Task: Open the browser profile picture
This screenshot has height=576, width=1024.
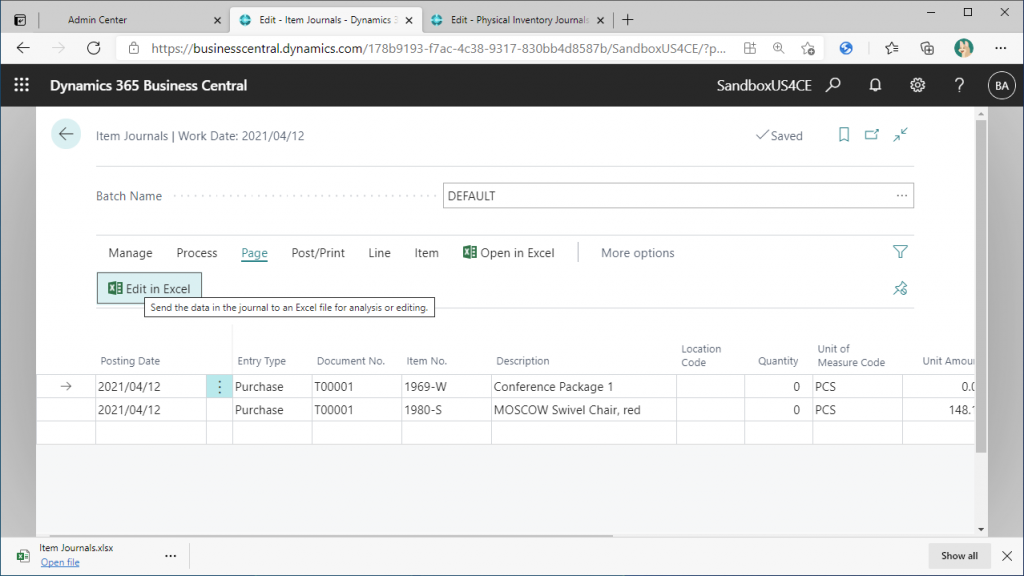Action: (963, 48)
